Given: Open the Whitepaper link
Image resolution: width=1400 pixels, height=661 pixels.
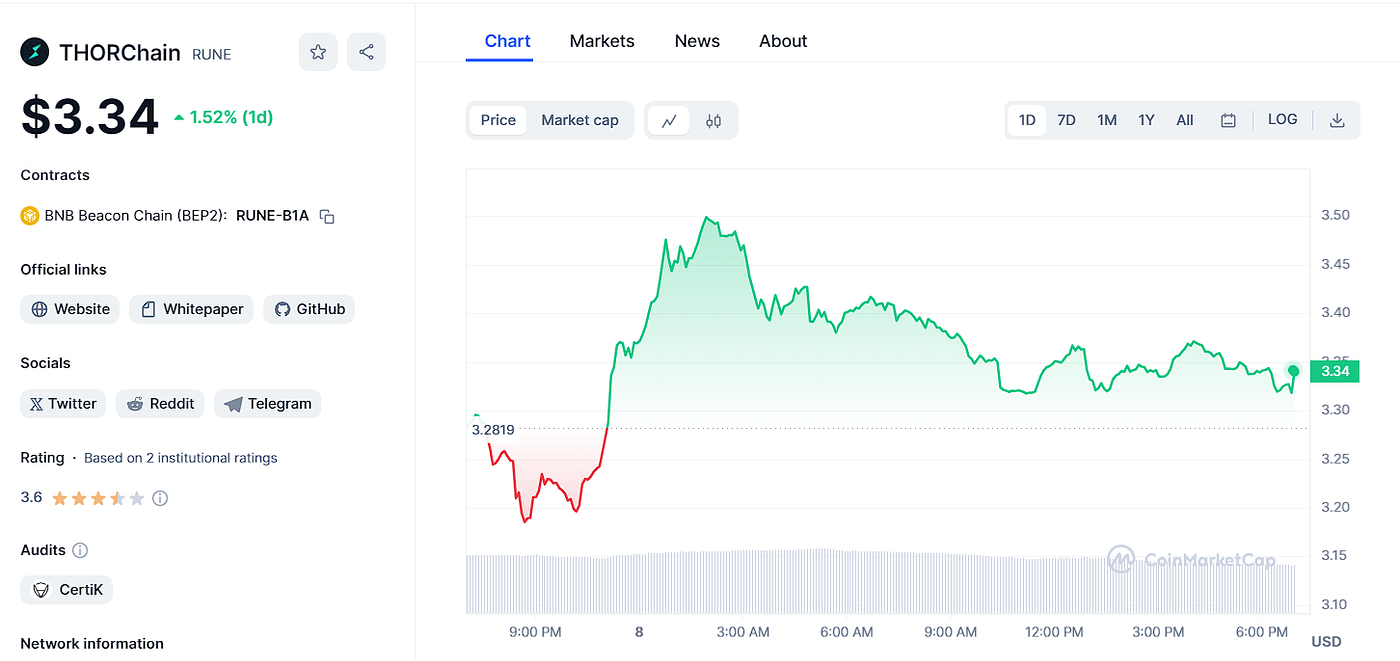Looking at the screenshot, I should point(192,309).
